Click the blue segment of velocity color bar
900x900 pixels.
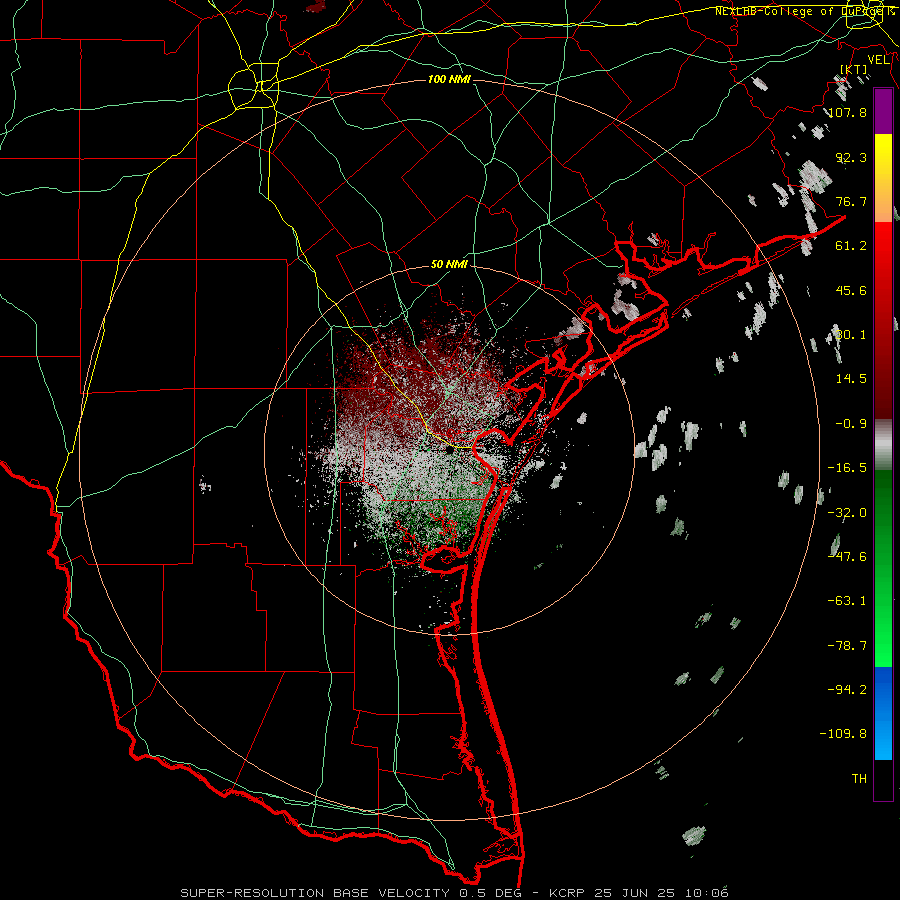click(883, 713)
